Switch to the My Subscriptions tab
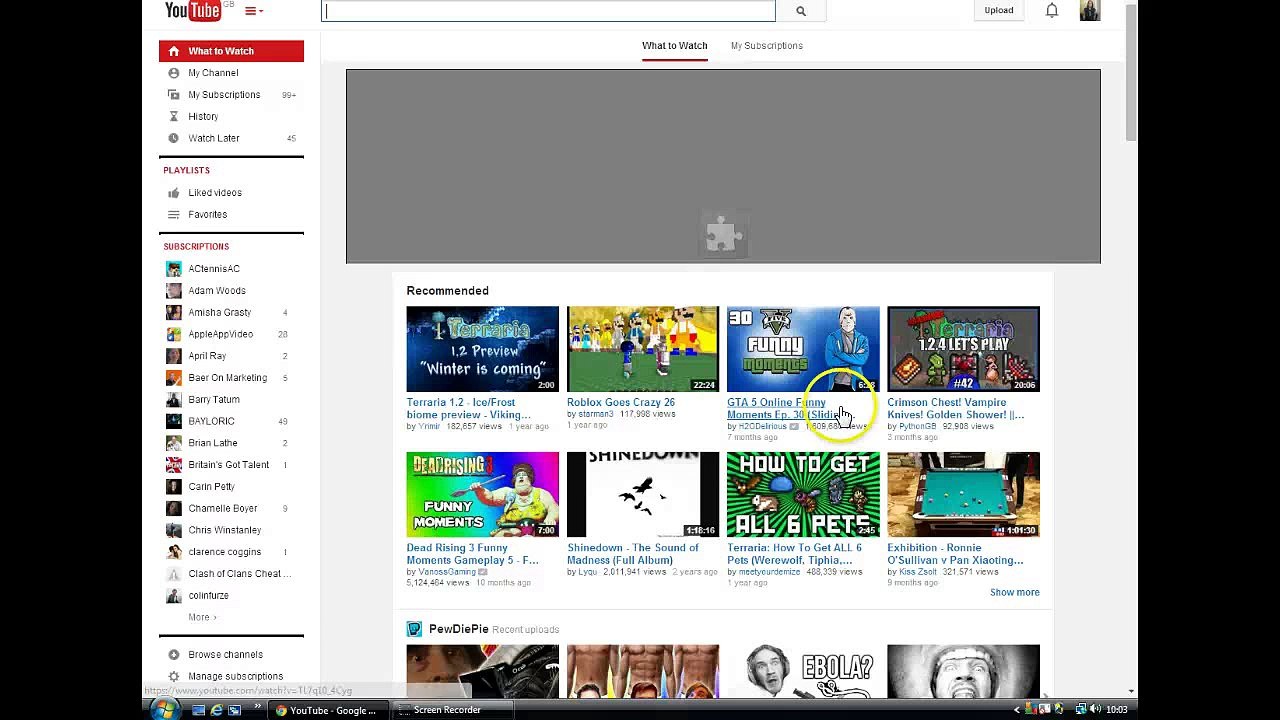Image resolution: width=1280 pixels, height=720 pixels. click(766, 46)
